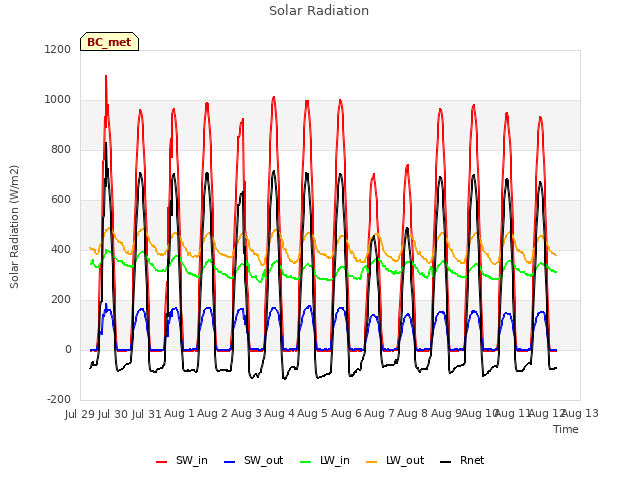Toggle the SW_out legend entry
640x480 pixels.
(x=253, y=460)
